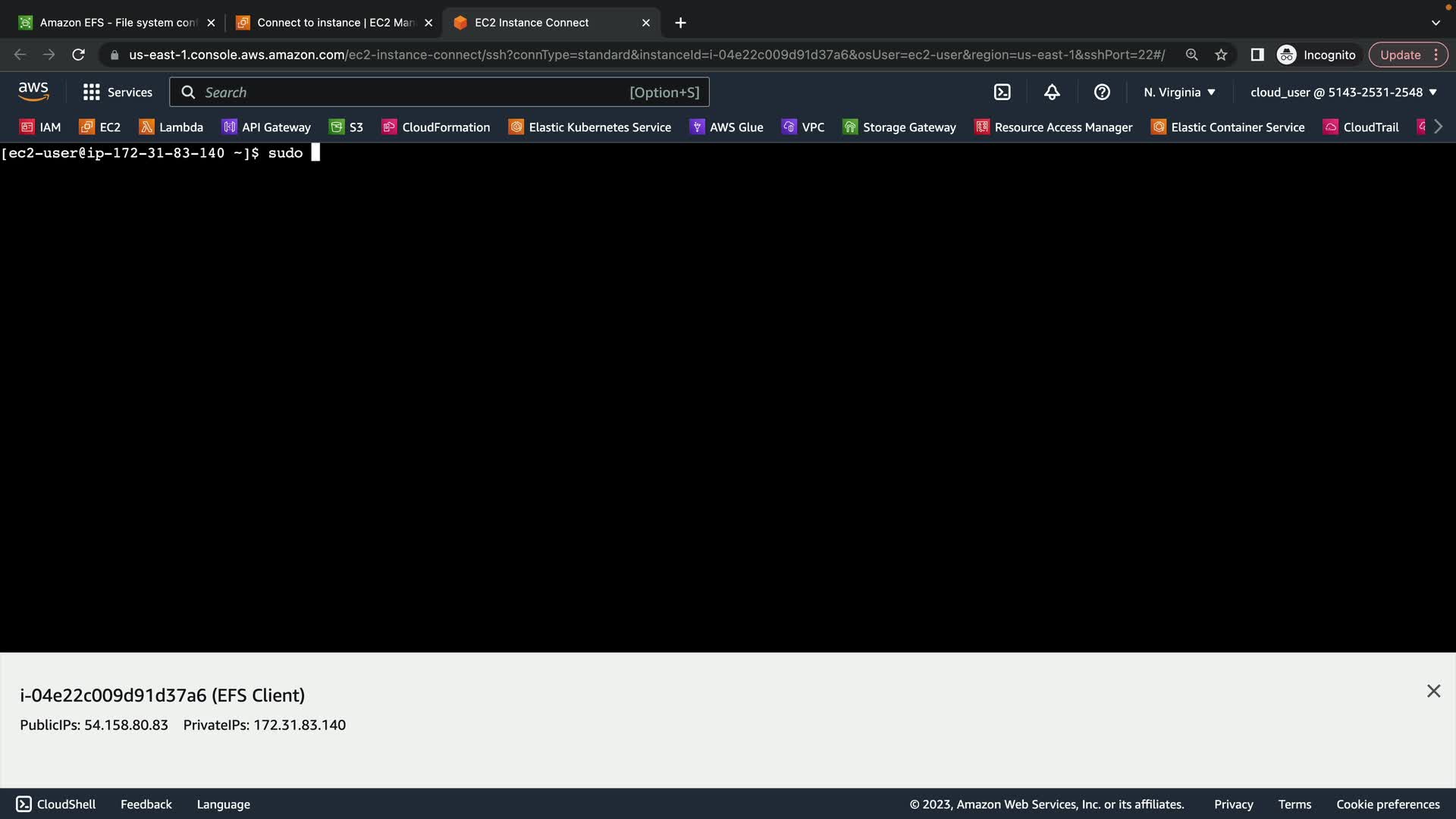Open the Services grid menu
Viewport: 1456px width, 819px height.
118,93
